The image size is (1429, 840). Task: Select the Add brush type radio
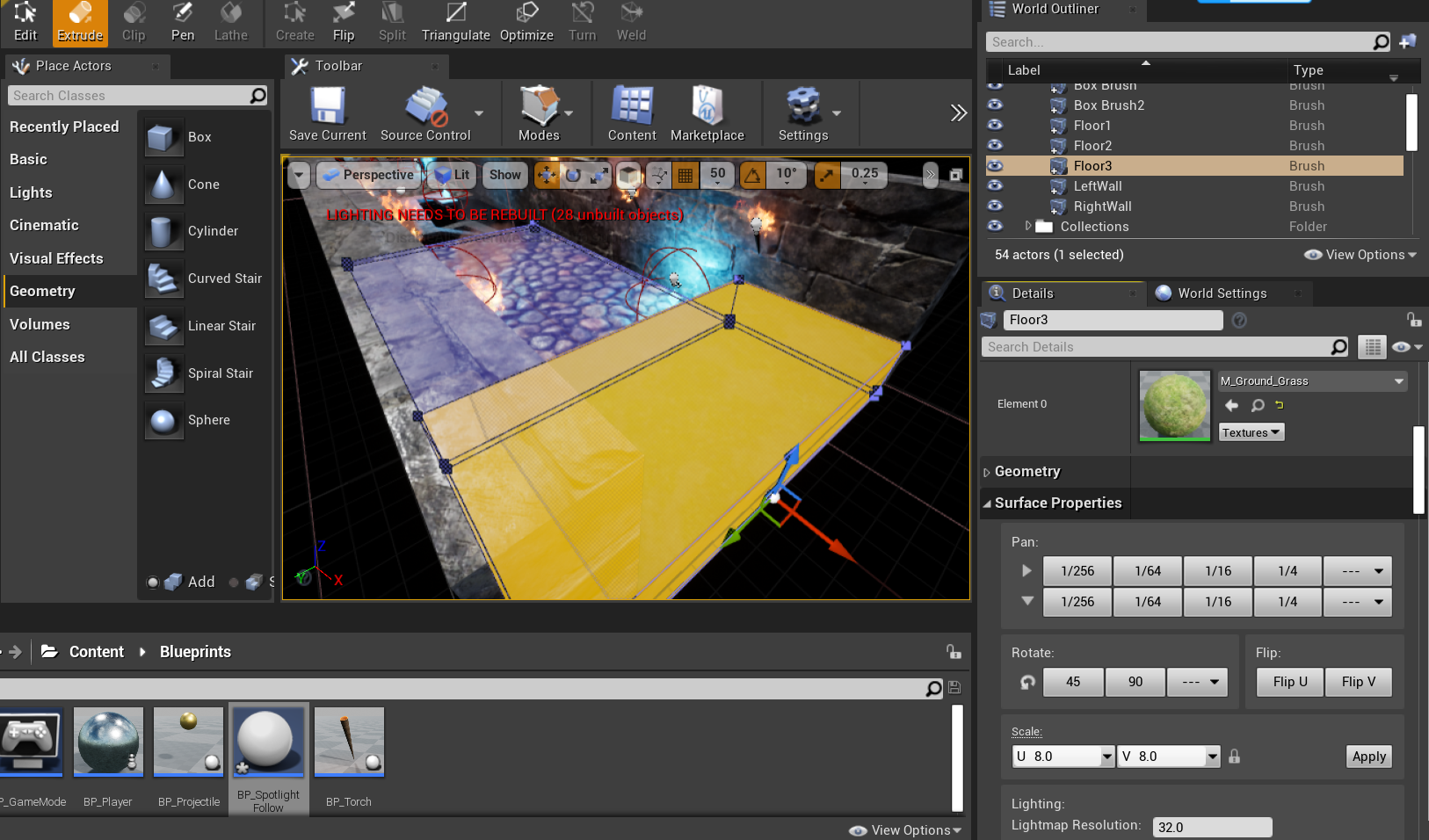pyautogui.click(x=153, y=582)
